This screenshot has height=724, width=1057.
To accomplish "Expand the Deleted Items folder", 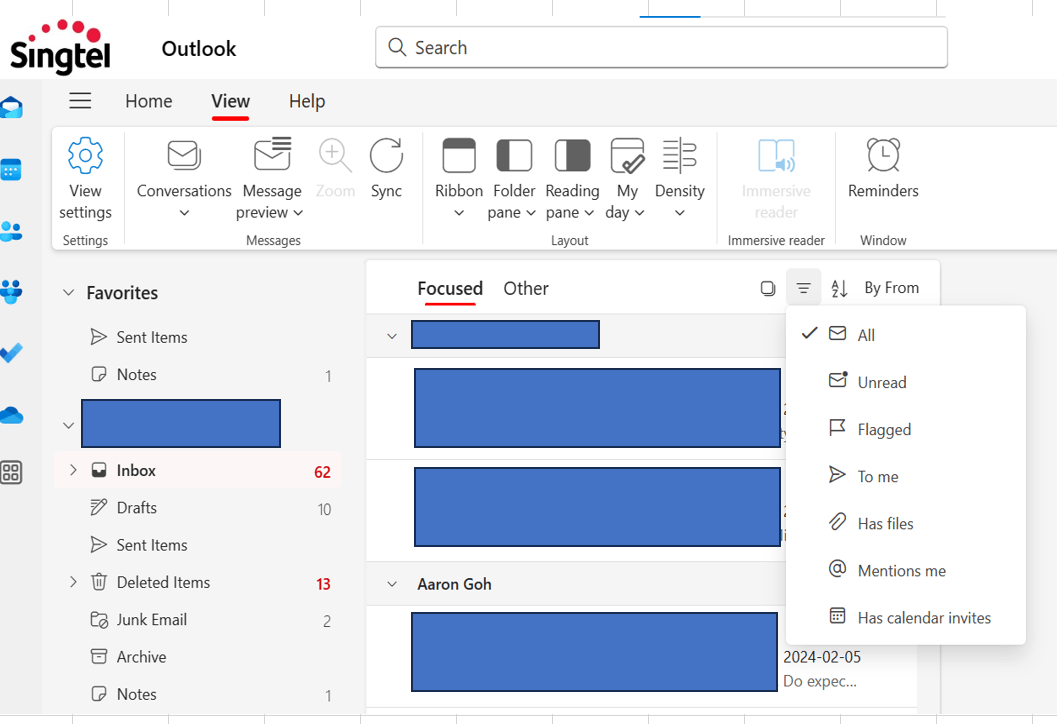I will [73, 582].
